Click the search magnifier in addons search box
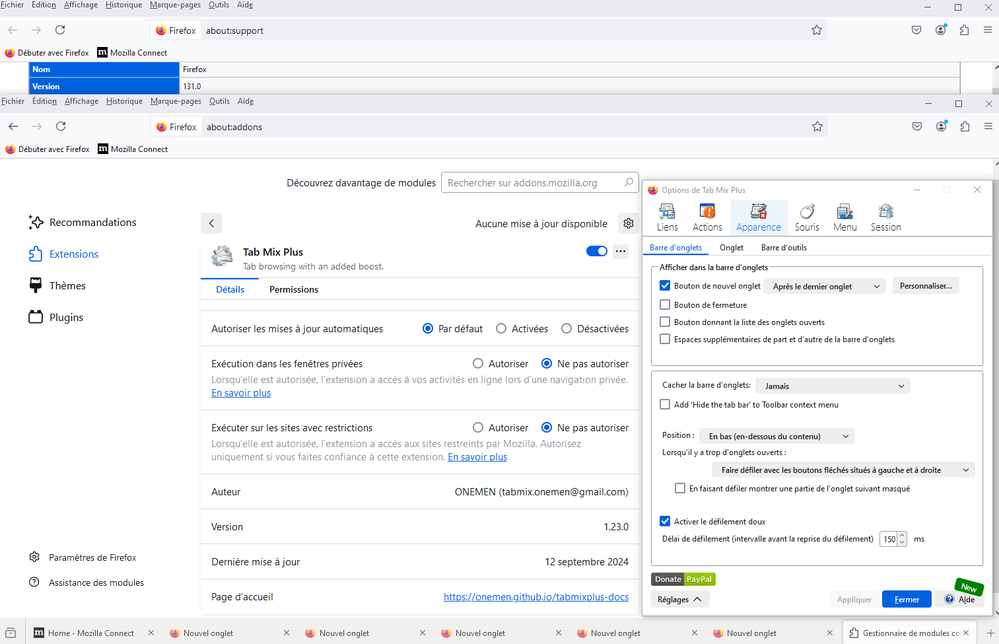 (629, 182)
